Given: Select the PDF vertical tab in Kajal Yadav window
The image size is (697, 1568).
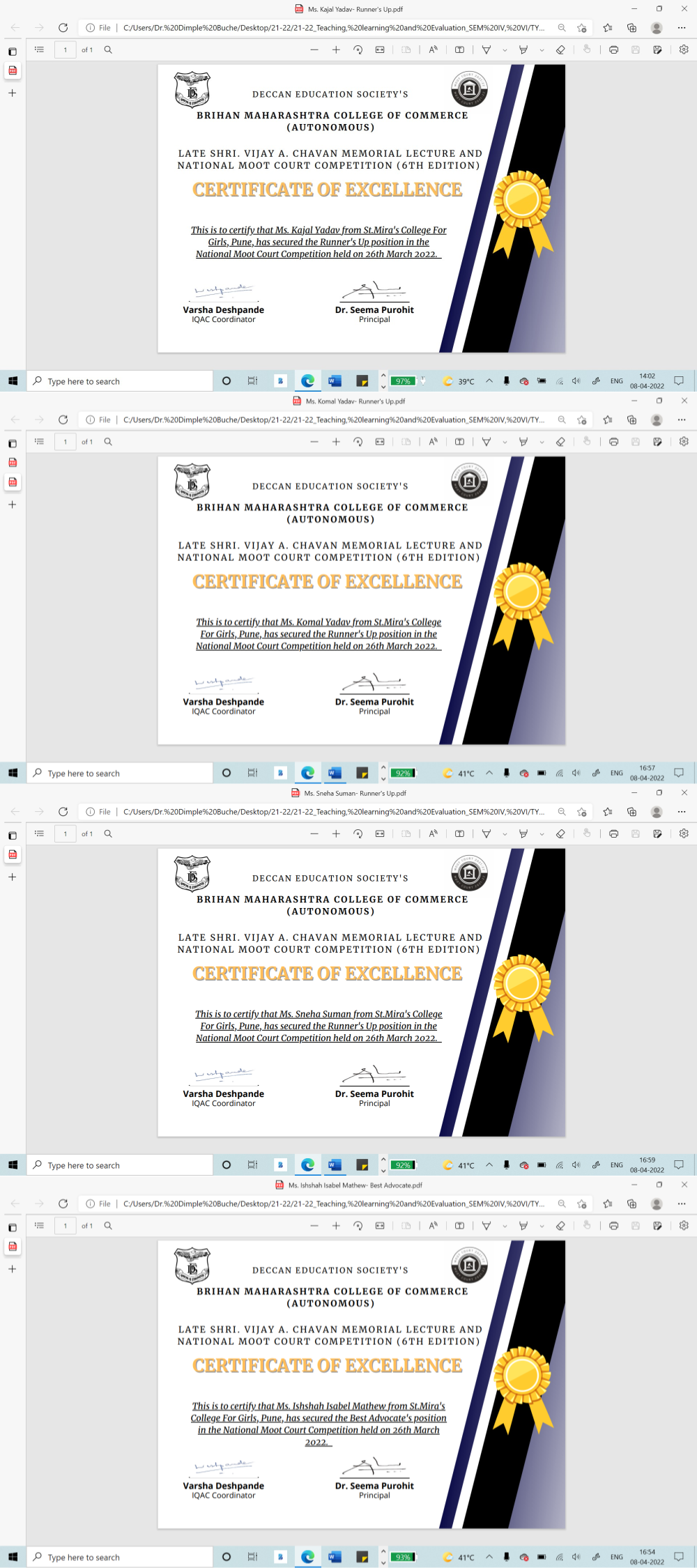Looking at the screenshot, I should coord(13,70).
